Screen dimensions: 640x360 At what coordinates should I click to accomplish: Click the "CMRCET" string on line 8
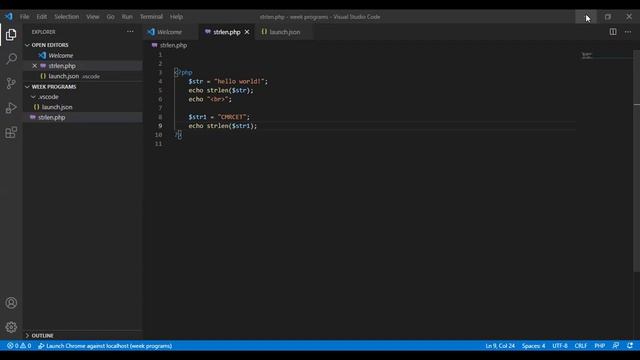coord(232,117)
